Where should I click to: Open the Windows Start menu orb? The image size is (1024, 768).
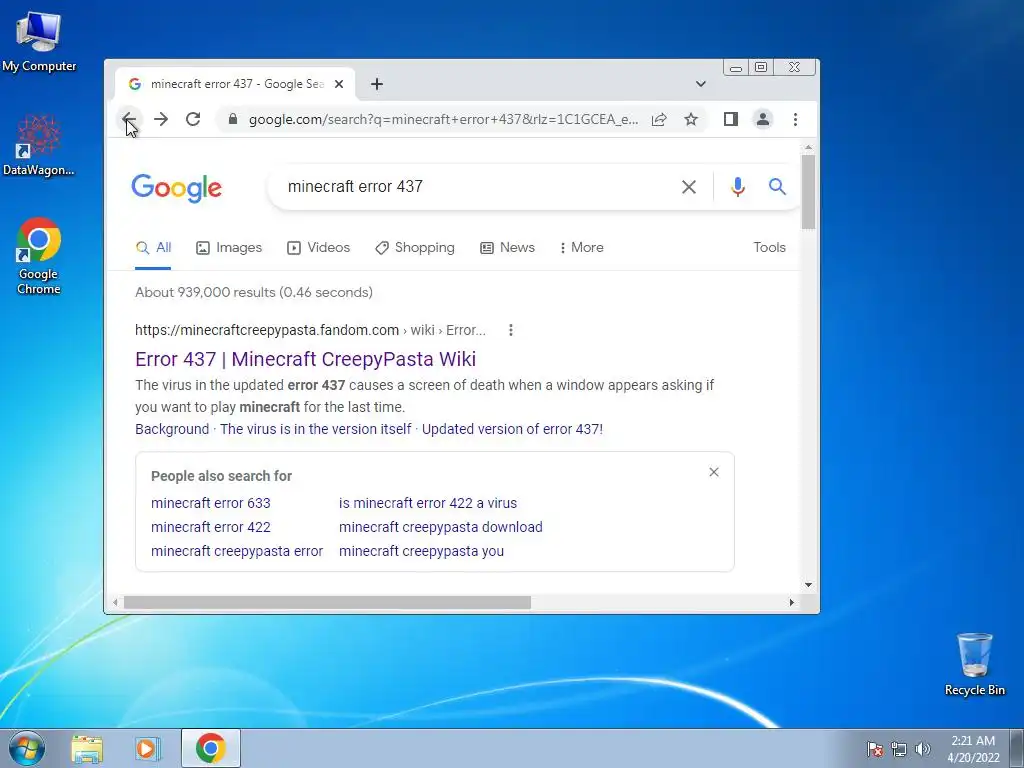coord(27,748)
